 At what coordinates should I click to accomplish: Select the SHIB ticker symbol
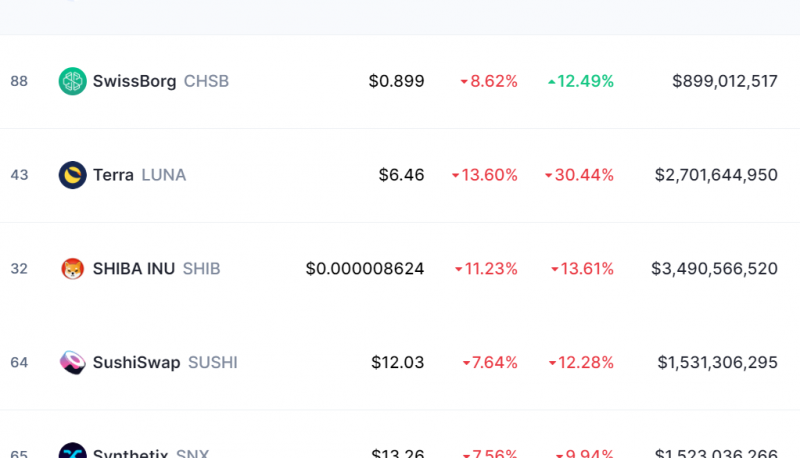[202, 269]
